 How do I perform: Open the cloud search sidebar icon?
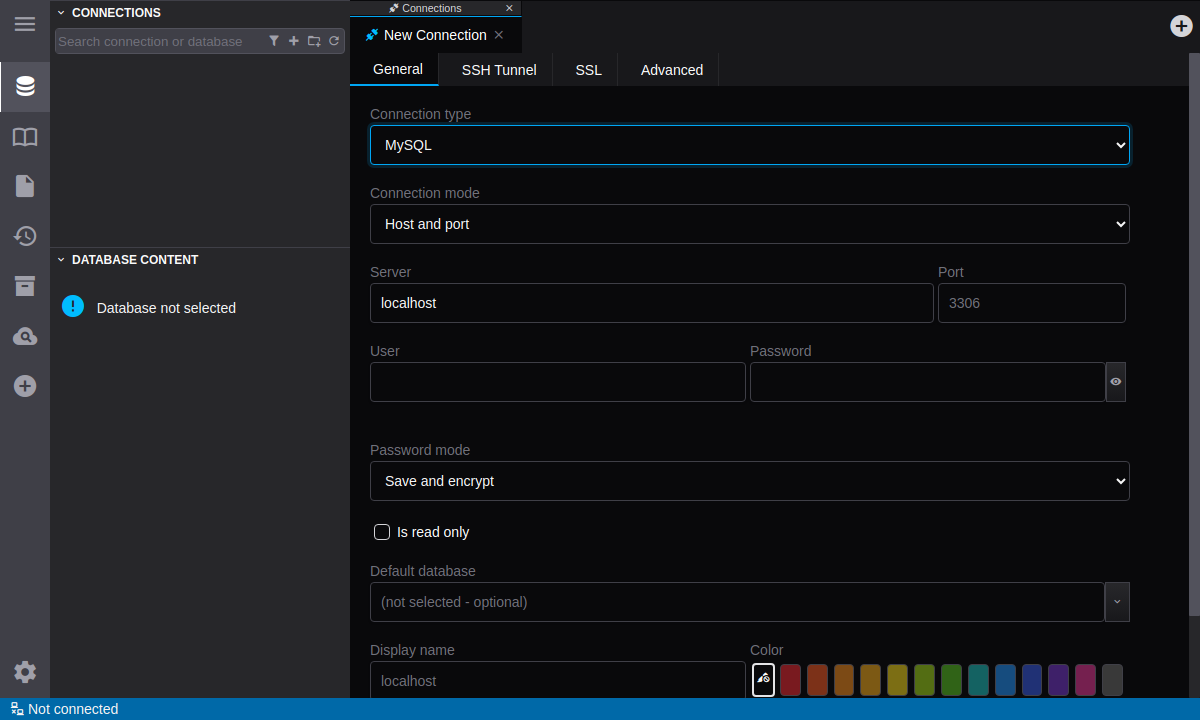[x=25, y=336]
